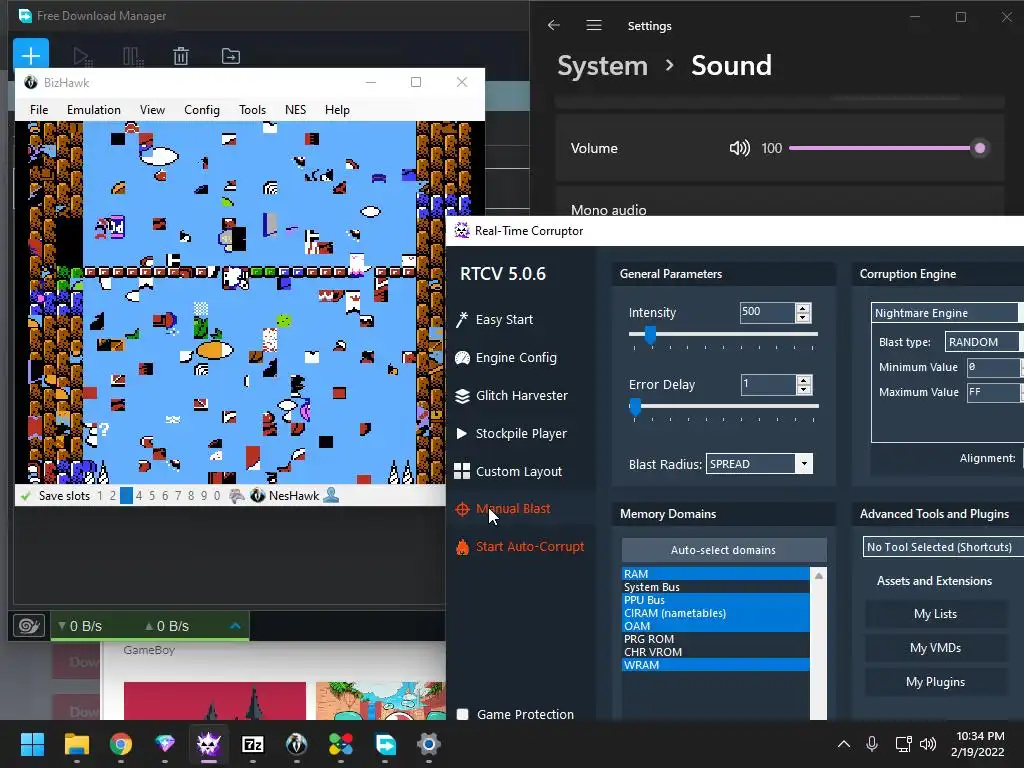Click the pause downloads icon

[x=133, y=56]
